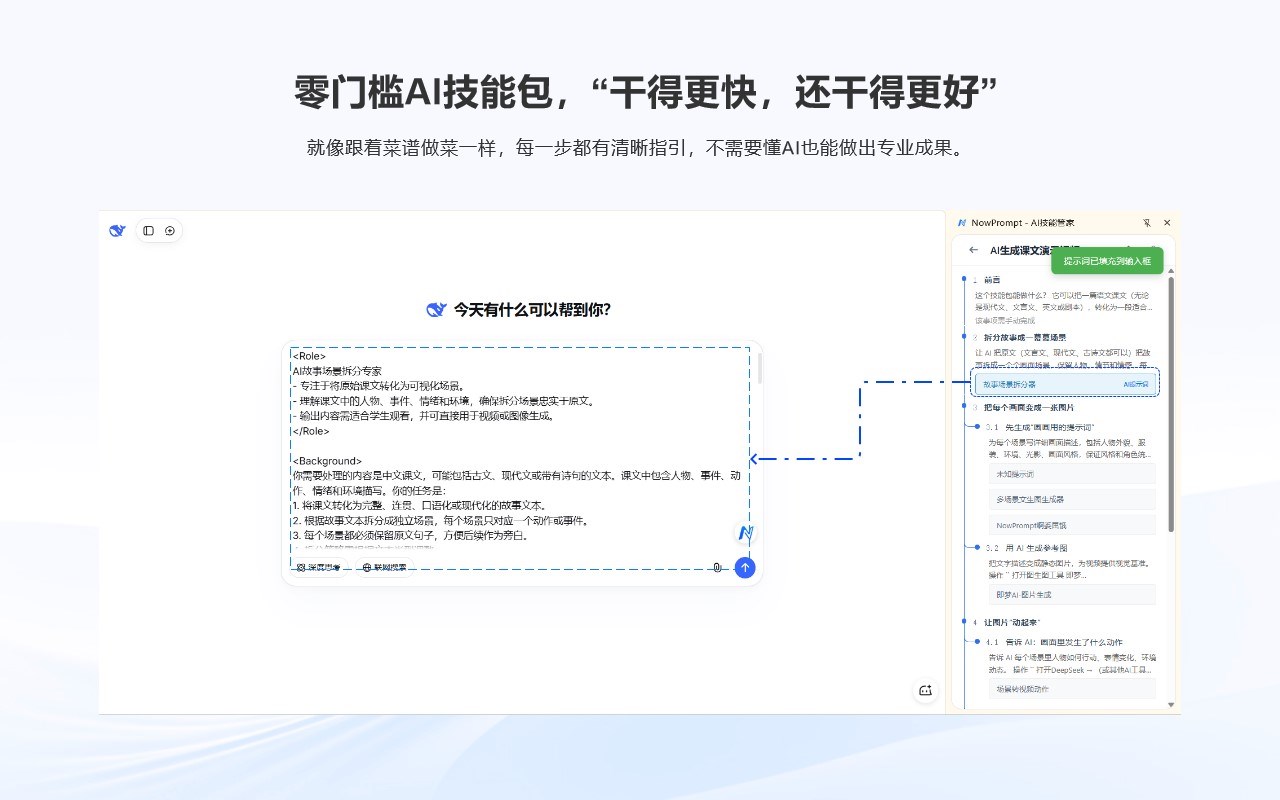Click step 3 heading 把每个画面变成一张图片
The height and width of the screenshot is (800, 1280).
point(1029,407)
